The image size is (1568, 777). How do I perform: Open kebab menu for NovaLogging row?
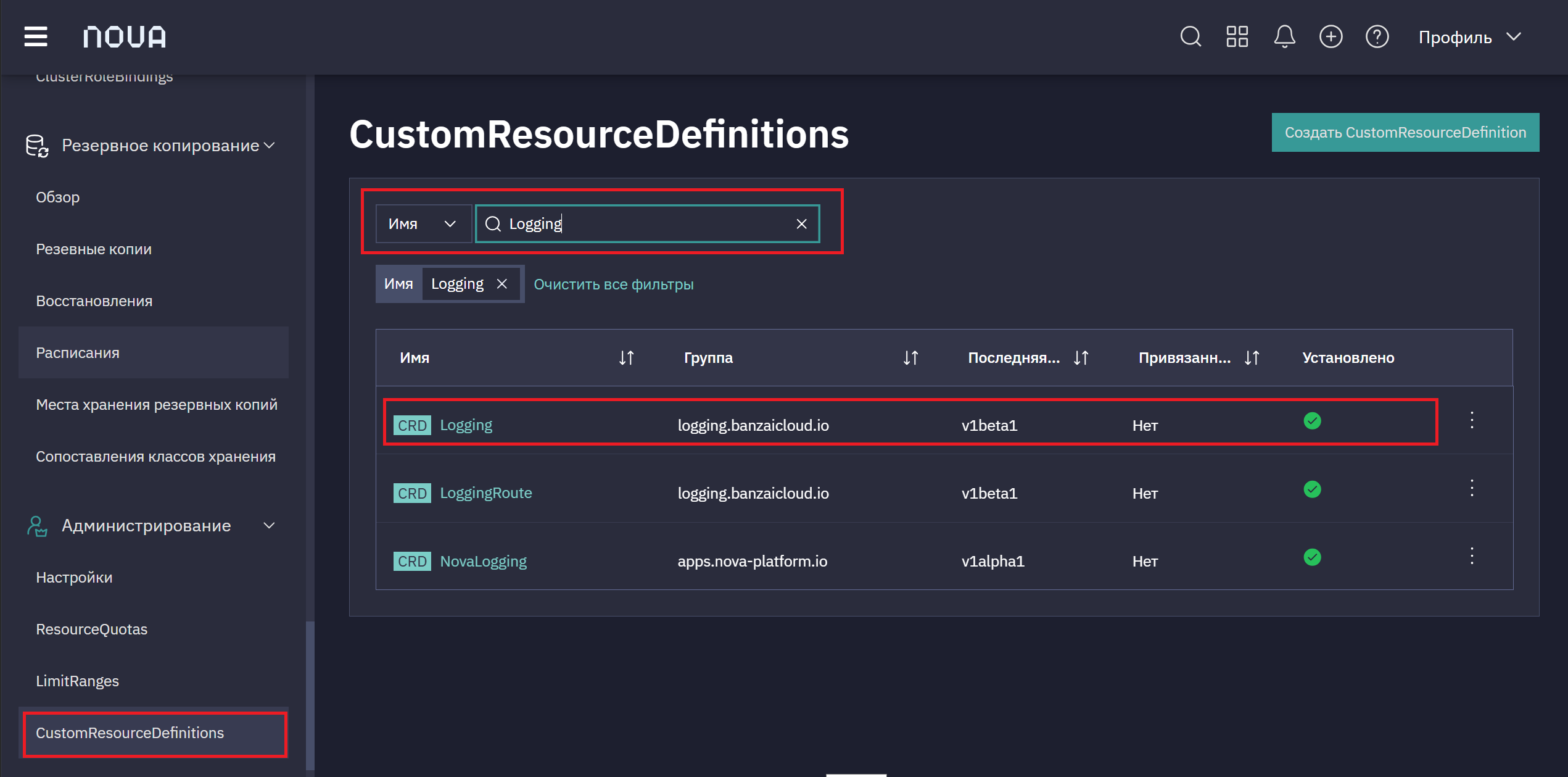click(1472, 556)
